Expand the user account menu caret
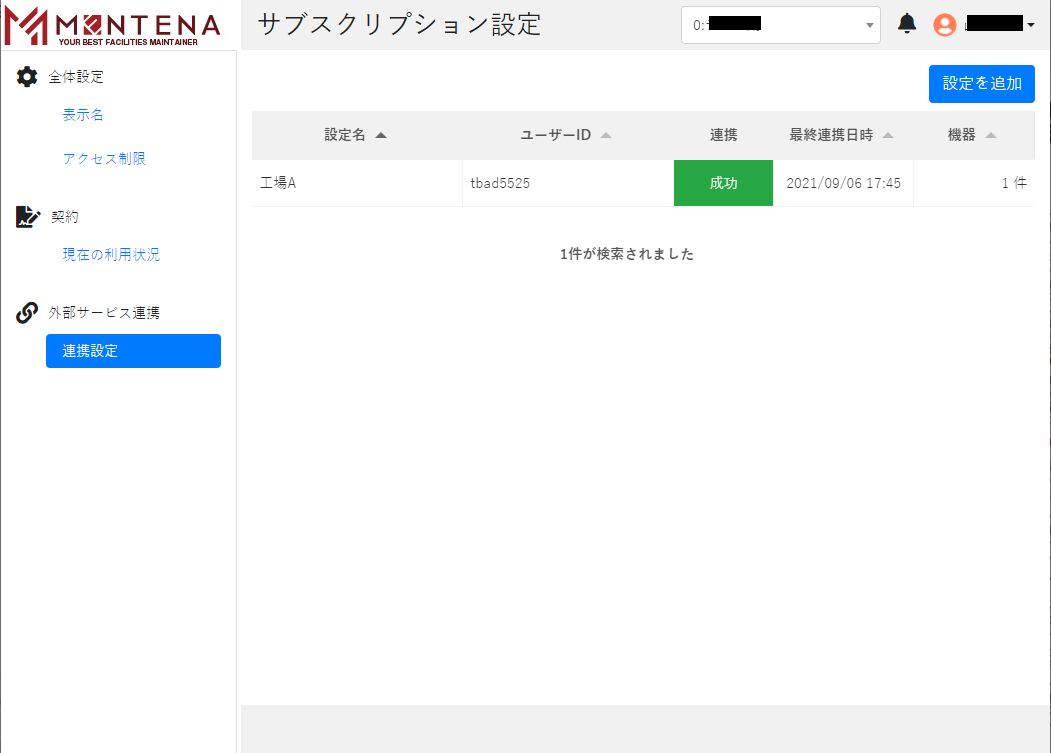Viewport: 1051px width, 753px height. point(1031,25)
